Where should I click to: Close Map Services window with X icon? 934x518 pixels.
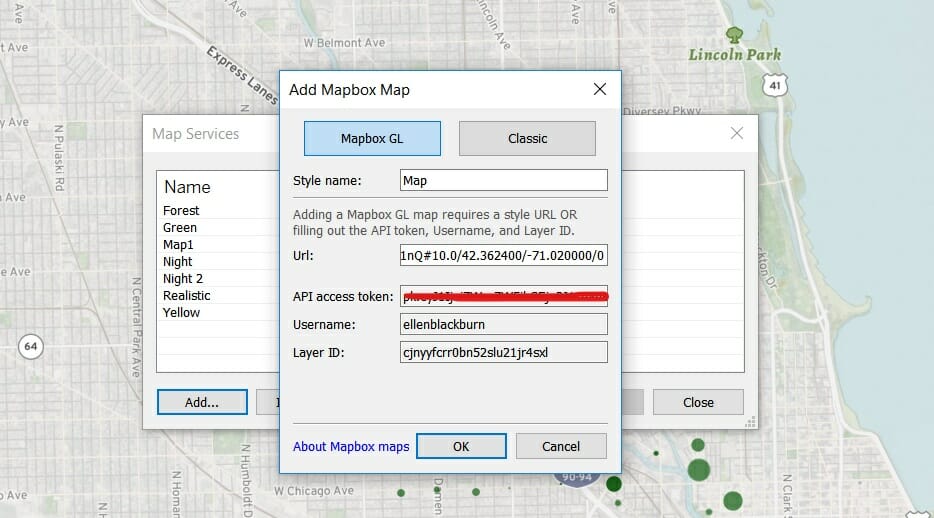click(x=737, y=133)
